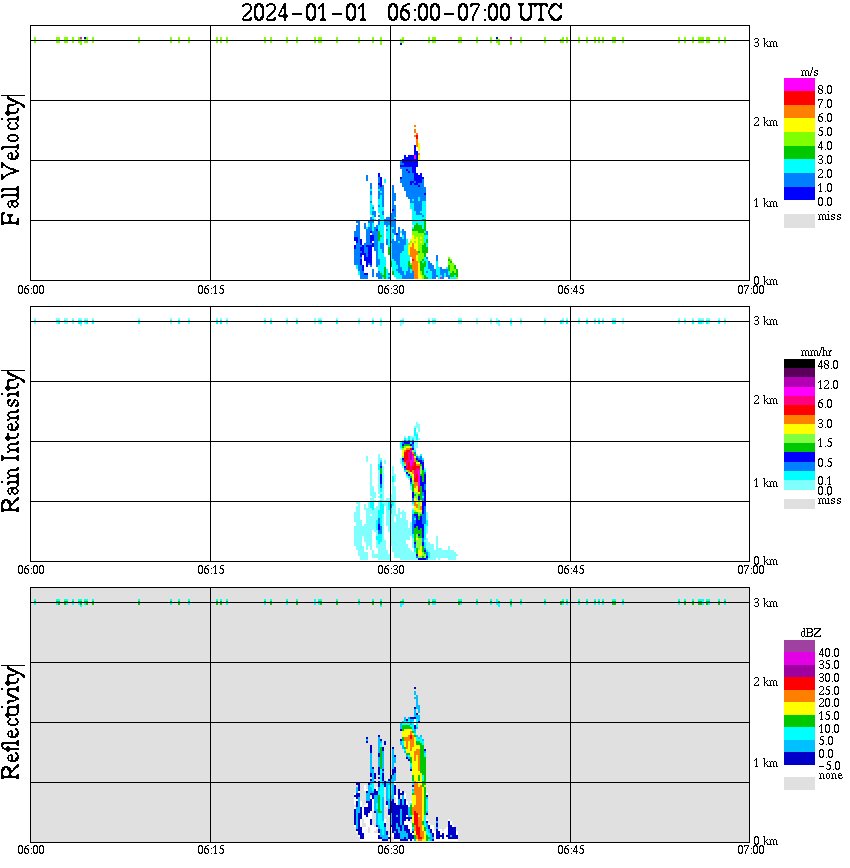
Task: Click the '3 km' height label on the Reflectivity plot
Action: click(765, 603)
